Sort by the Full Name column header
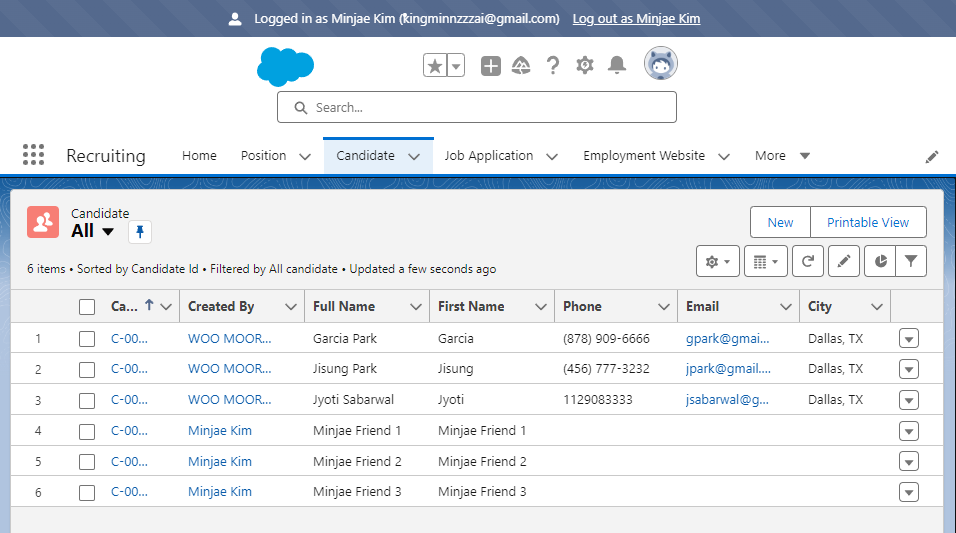 [344, 307]
